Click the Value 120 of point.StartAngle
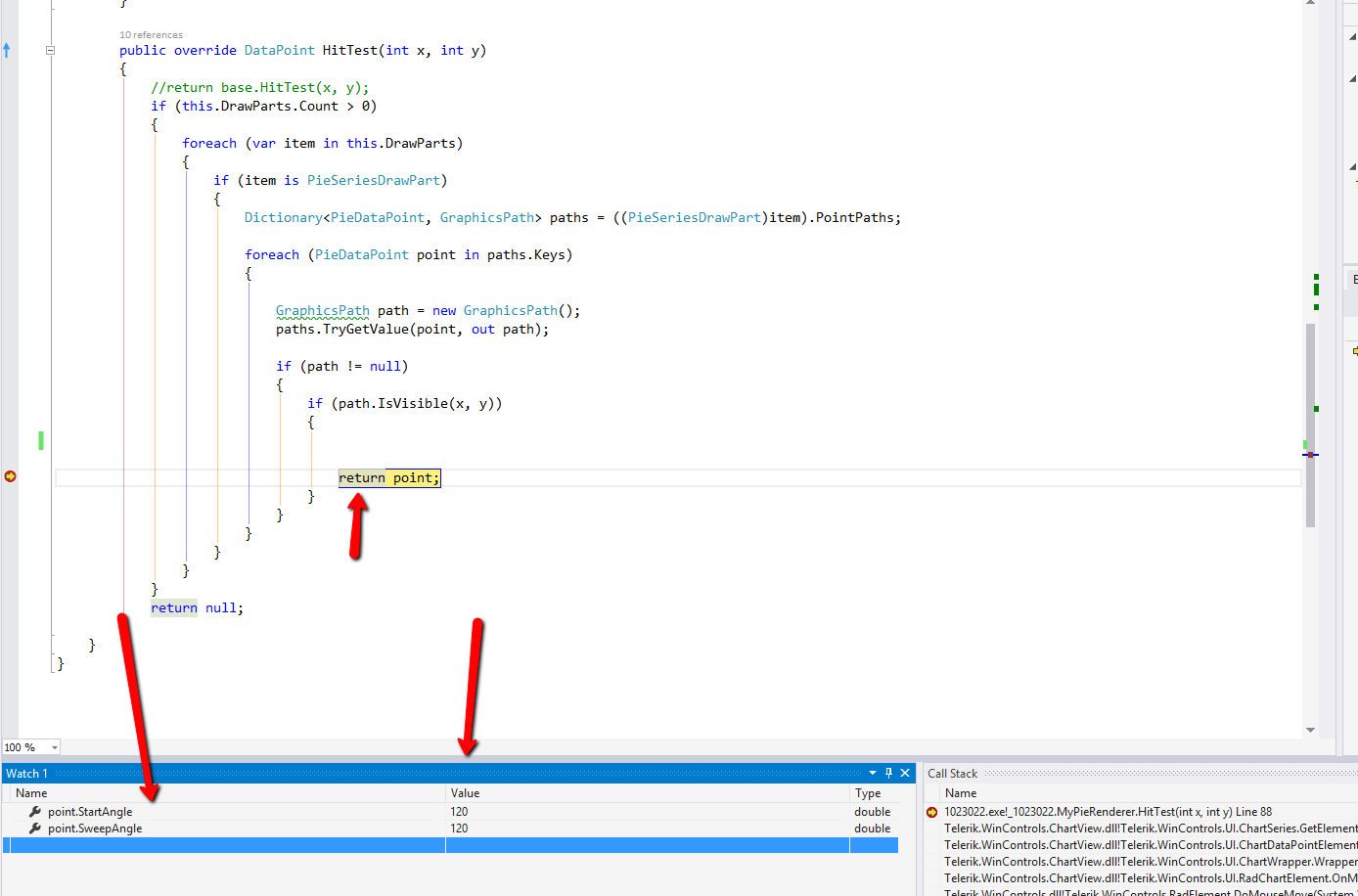The height and width of the screenshot is (896, 1358). (459, 812)
